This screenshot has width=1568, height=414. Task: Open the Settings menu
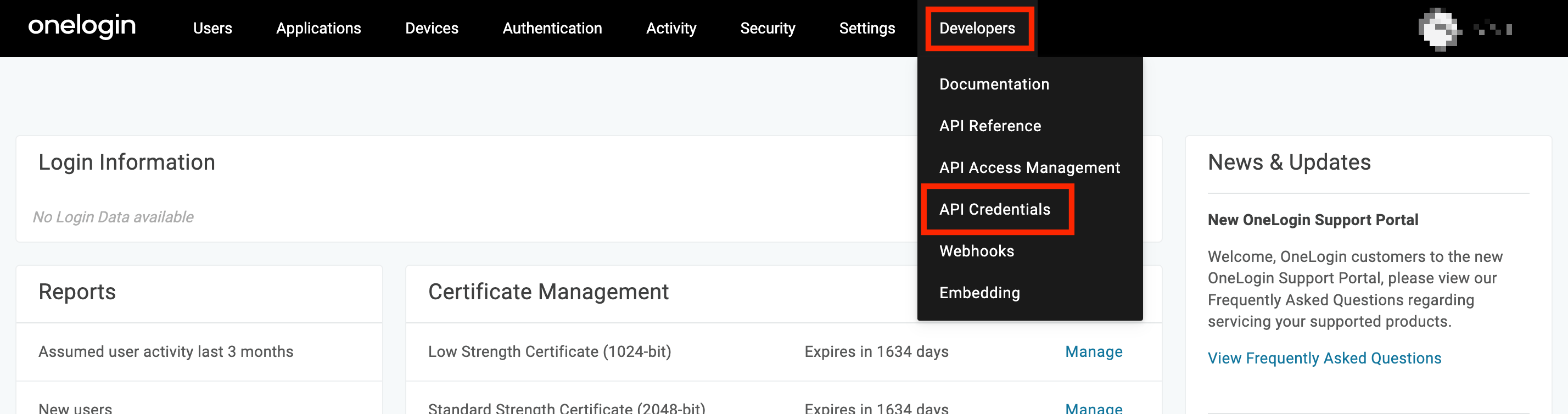[867, 29]
